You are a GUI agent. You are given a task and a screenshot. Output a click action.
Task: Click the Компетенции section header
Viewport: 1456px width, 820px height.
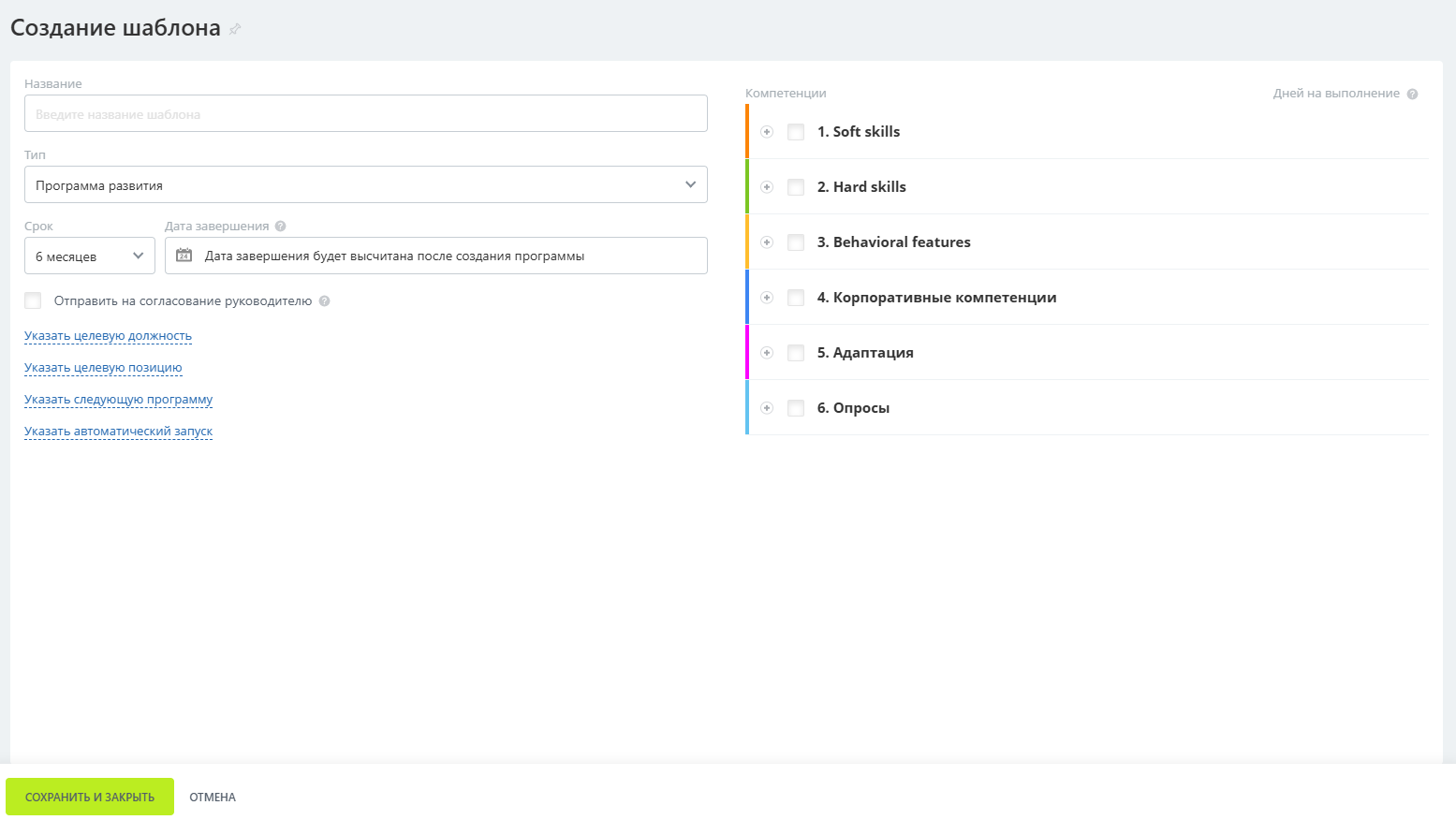[x=786, y=94]
